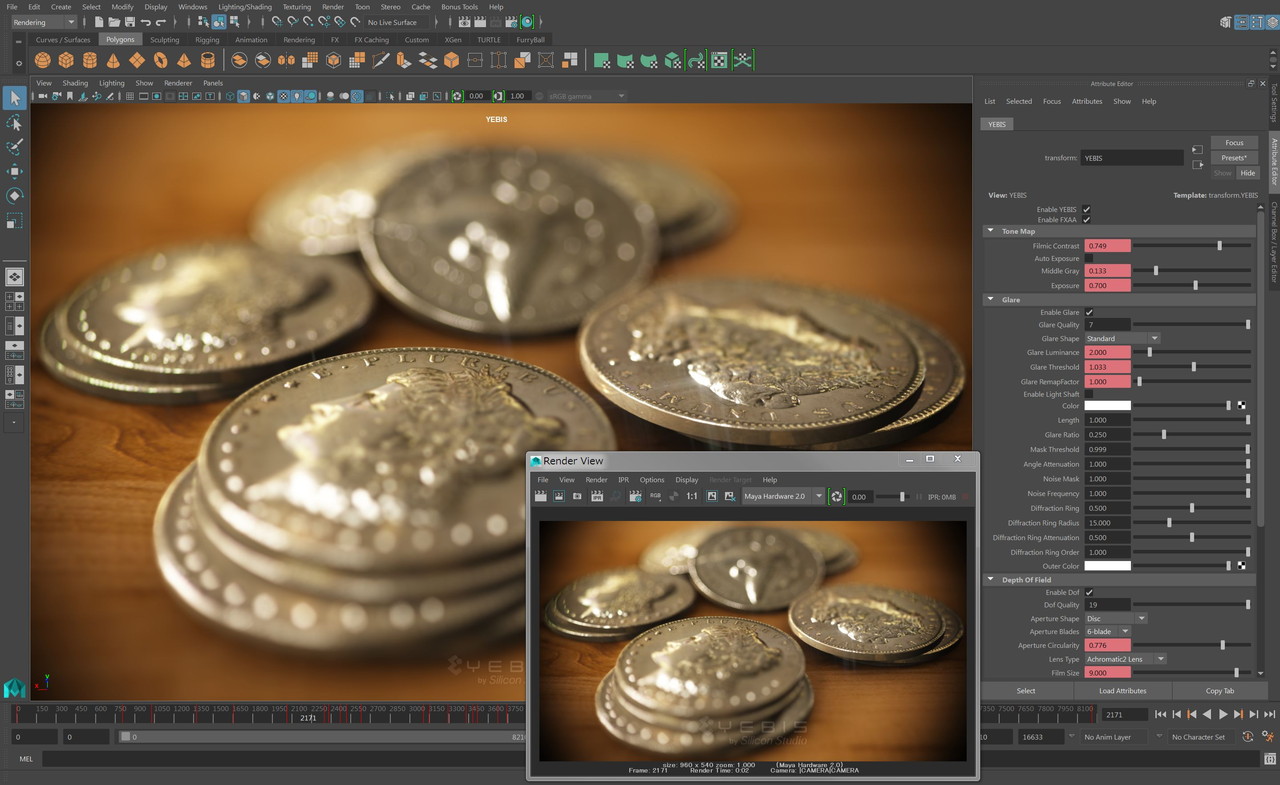The image size is (1280, 785).
Task: Uncheck the Enable Dof option
Action: [x=1089, y=592]
